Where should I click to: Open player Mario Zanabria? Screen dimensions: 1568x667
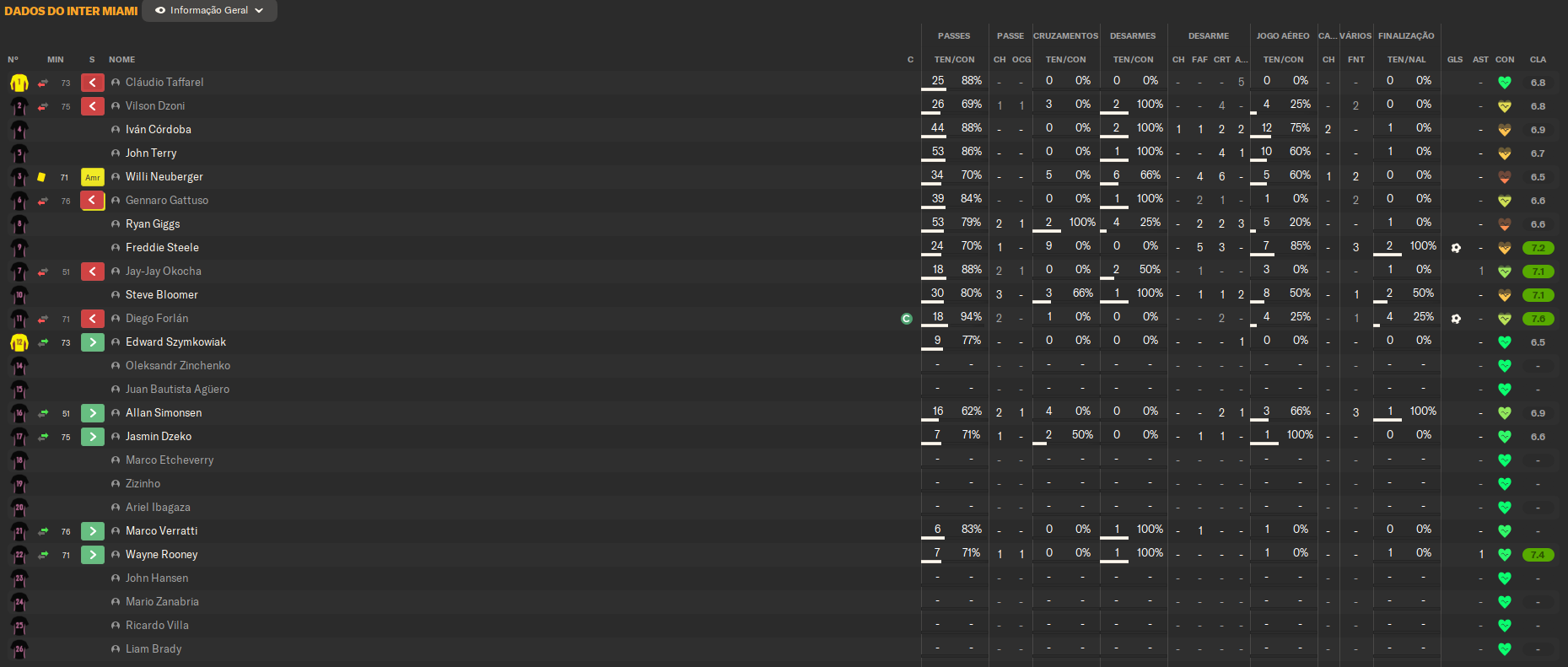pos(162,602)
